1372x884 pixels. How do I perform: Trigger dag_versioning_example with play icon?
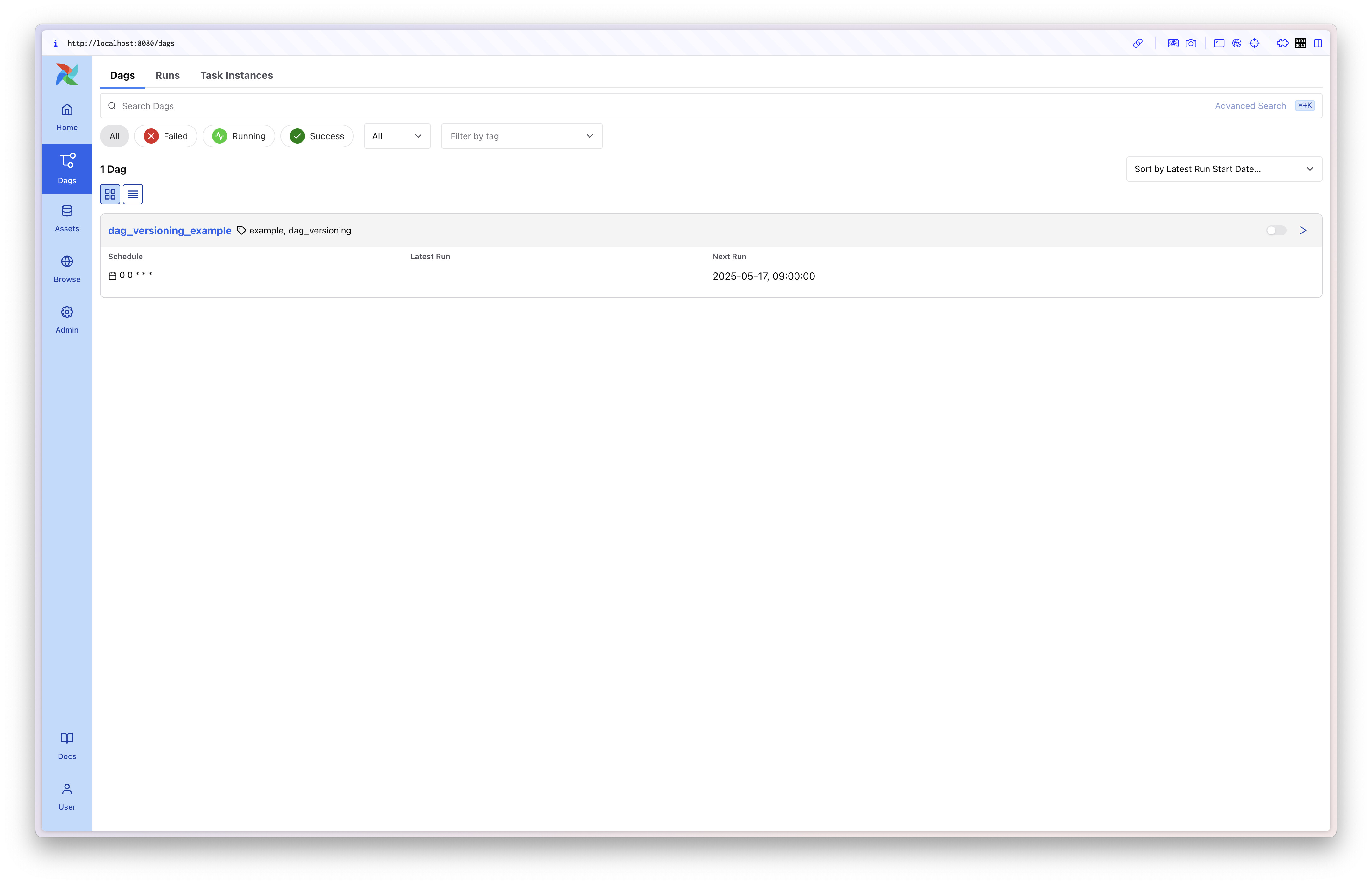point(1302,230)
